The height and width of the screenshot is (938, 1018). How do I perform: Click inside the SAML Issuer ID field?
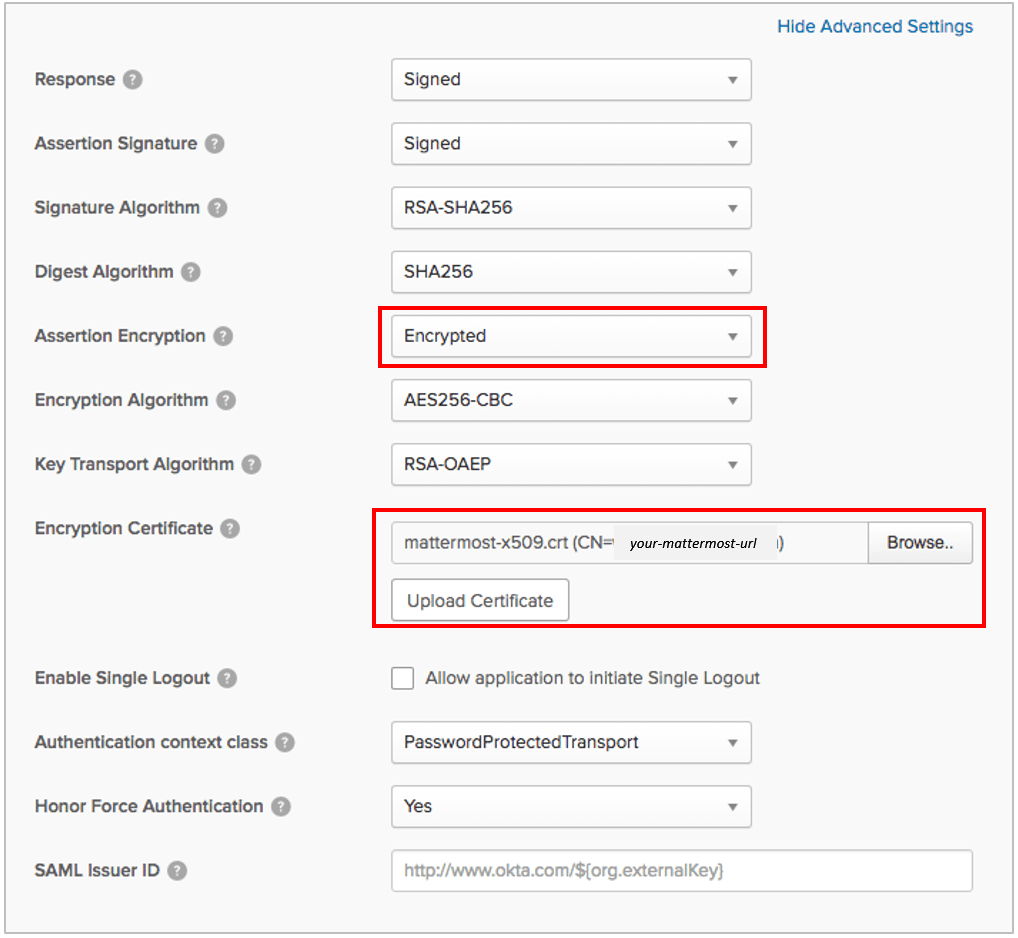680,871
